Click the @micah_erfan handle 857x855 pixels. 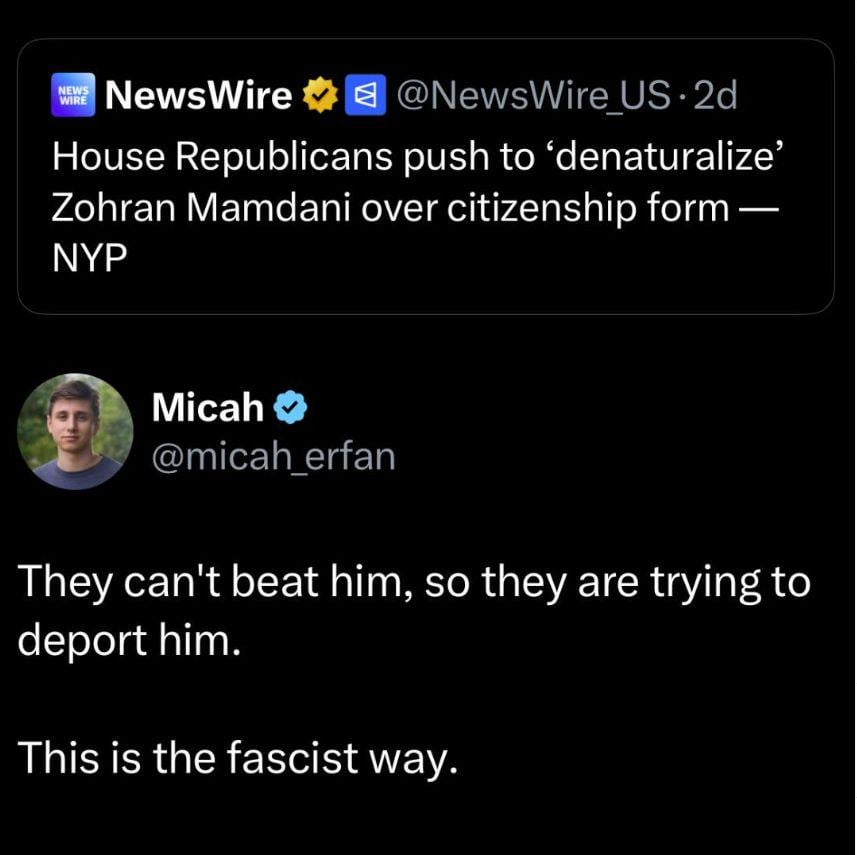(x=272, y=456)
